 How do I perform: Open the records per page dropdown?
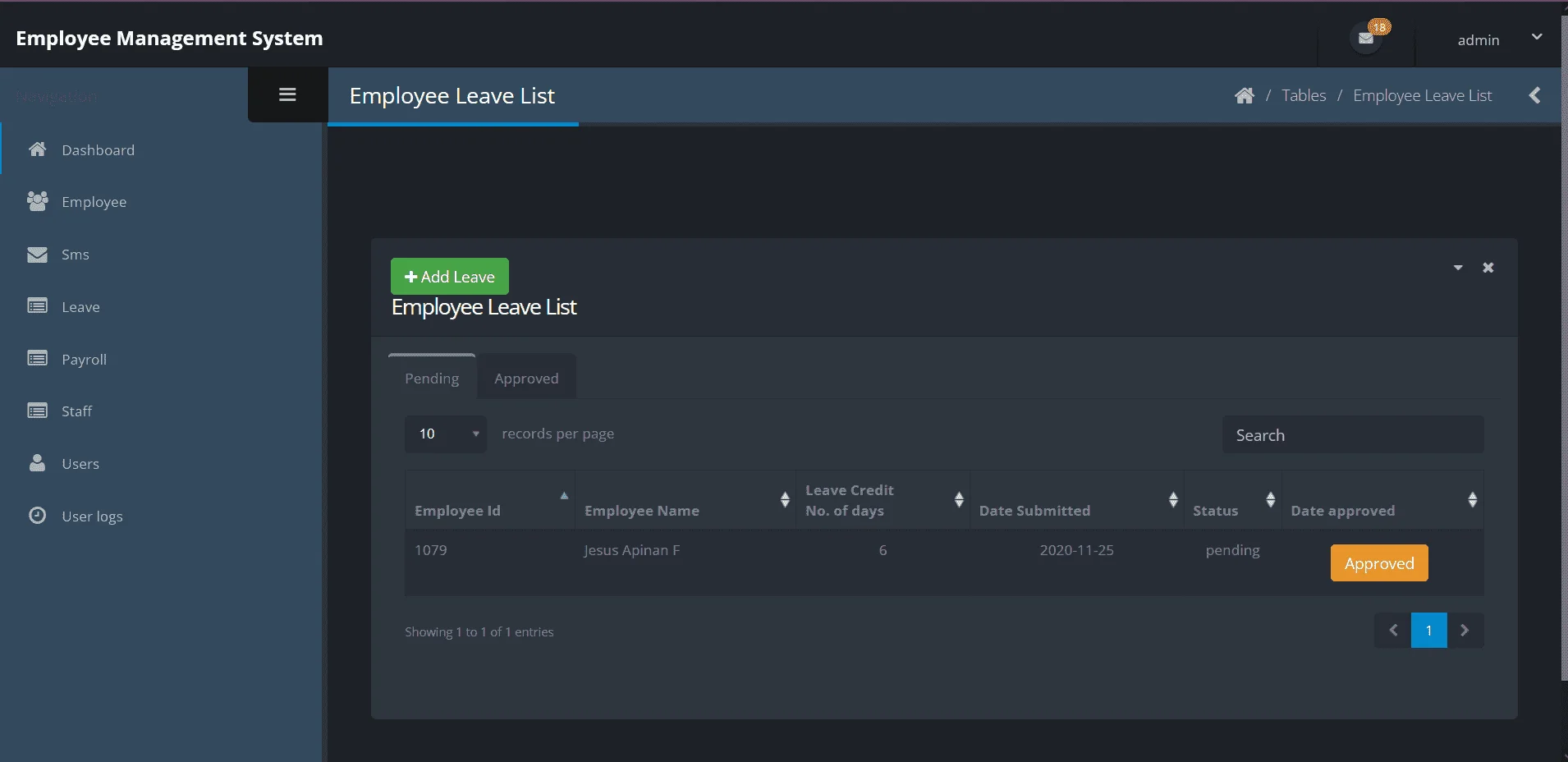[x=446, y=434]
